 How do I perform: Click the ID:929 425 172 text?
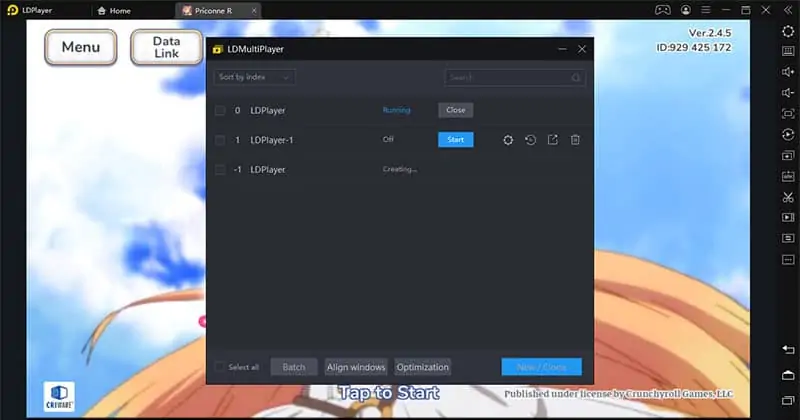(693, 47)
